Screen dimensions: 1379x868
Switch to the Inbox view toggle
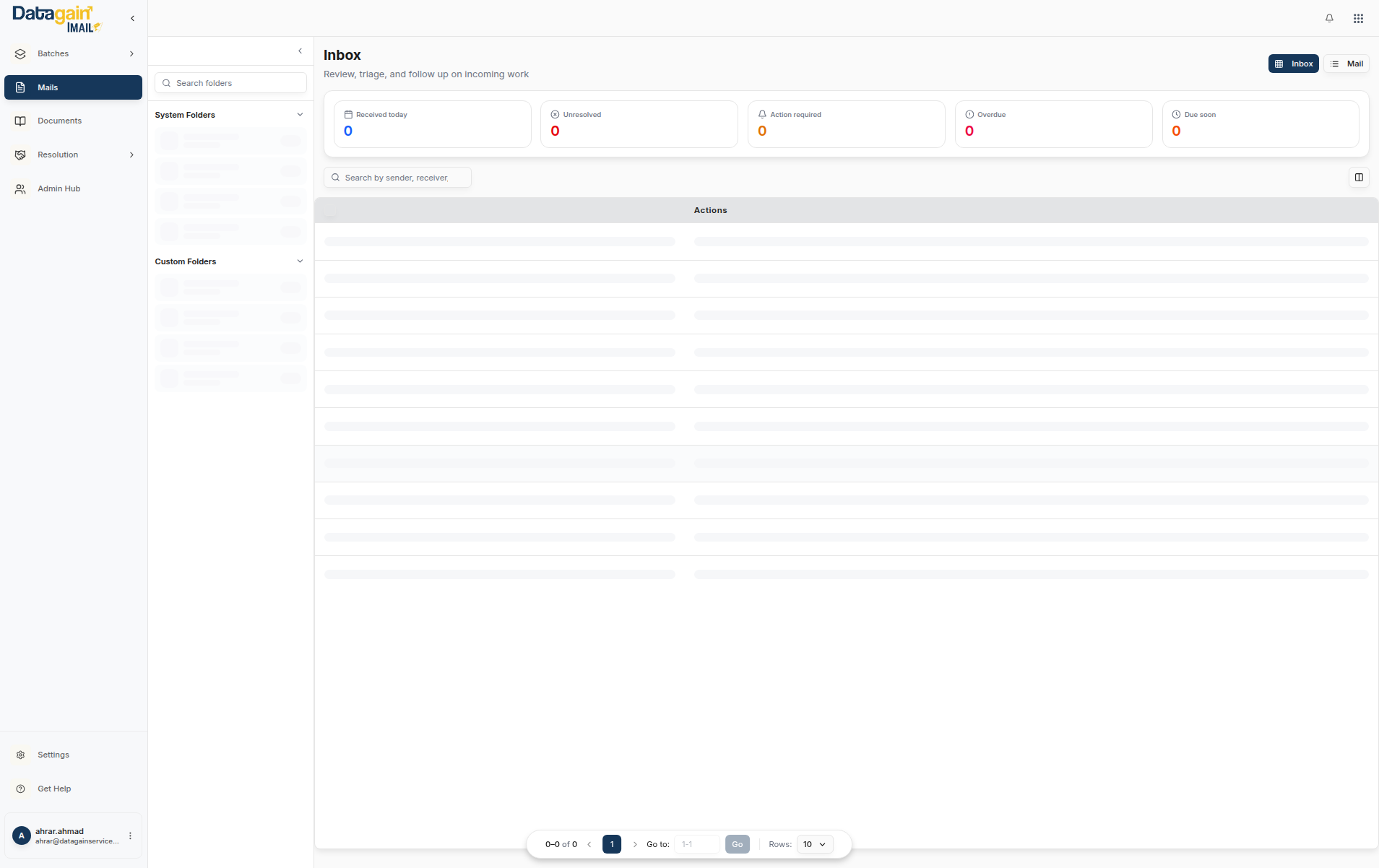click(x=1293, y=64)
